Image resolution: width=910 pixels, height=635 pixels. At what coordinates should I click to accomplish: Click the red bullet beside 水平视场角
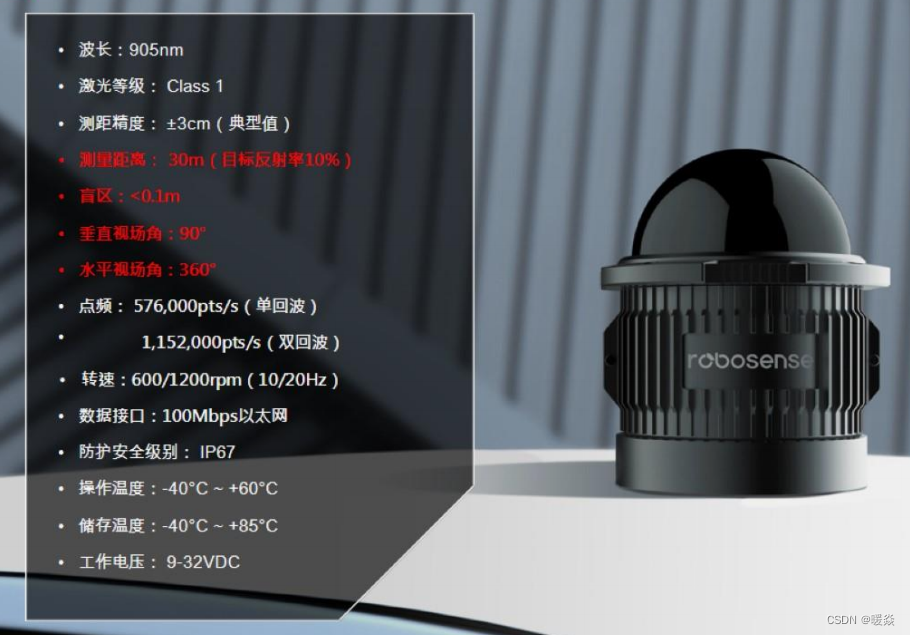click(x=60, y=269)
